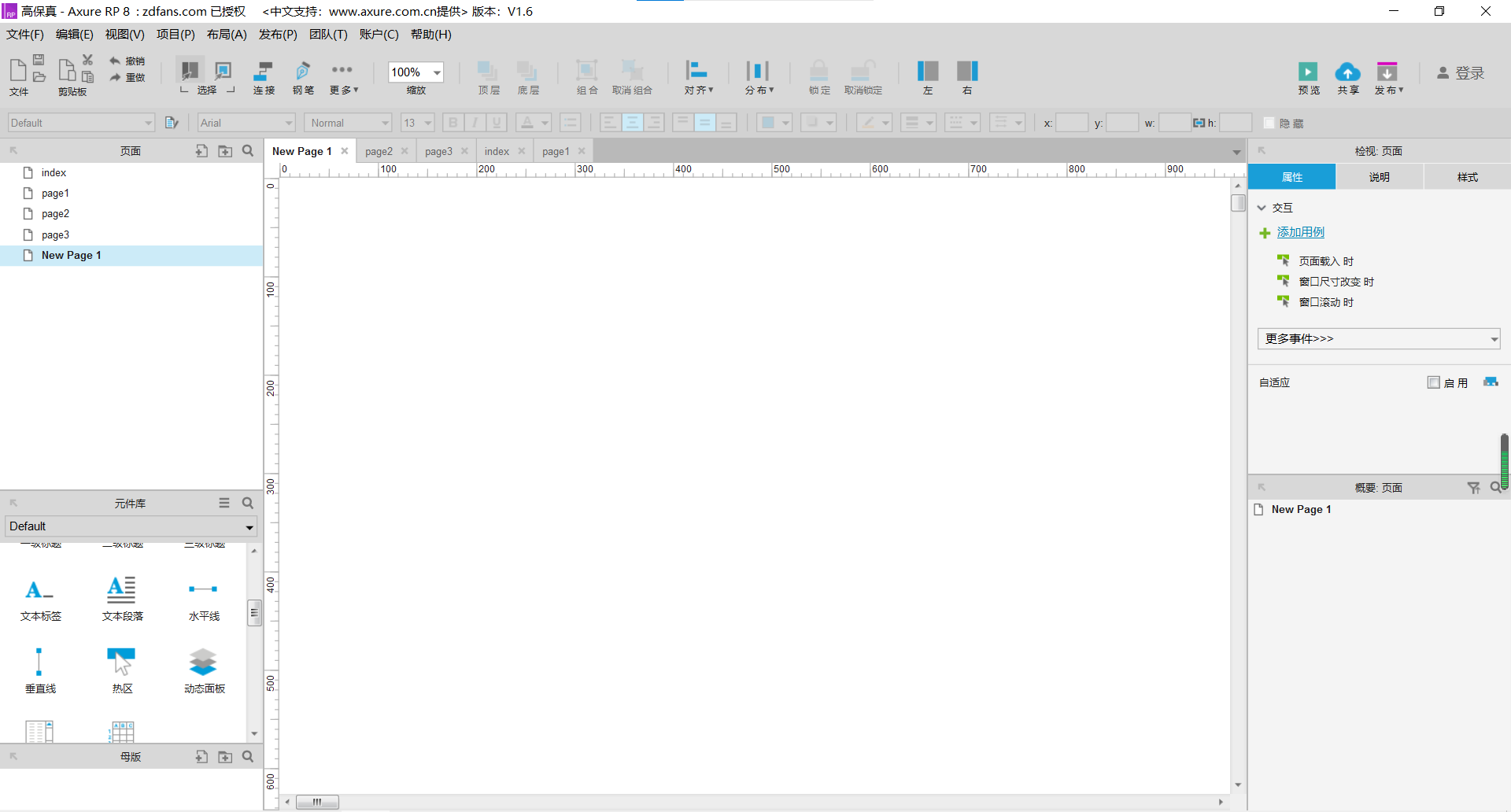Select the Hot Spot (热区) widget

(122, 670)
